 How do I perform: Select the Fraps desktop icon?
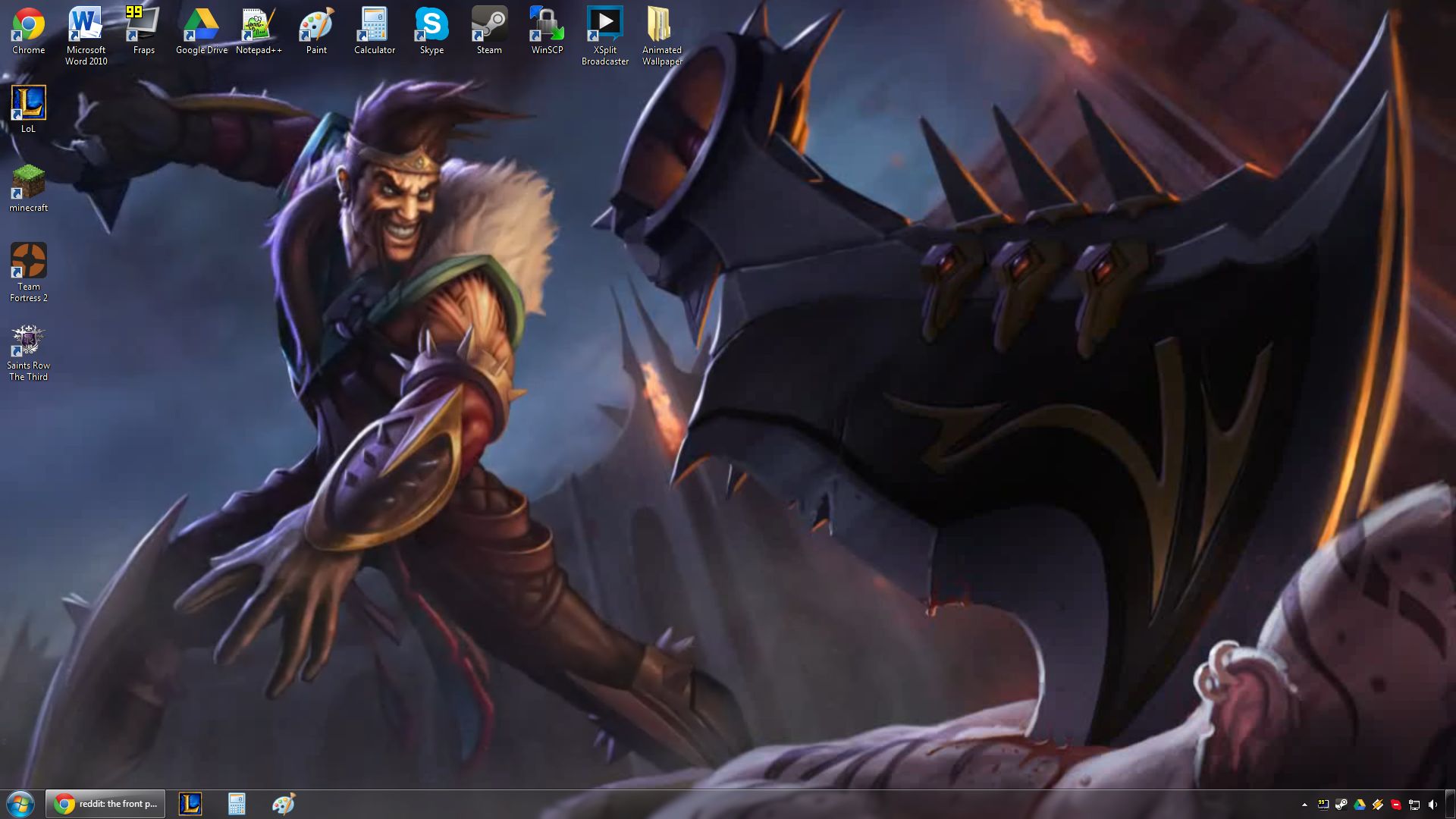(143, 31)
